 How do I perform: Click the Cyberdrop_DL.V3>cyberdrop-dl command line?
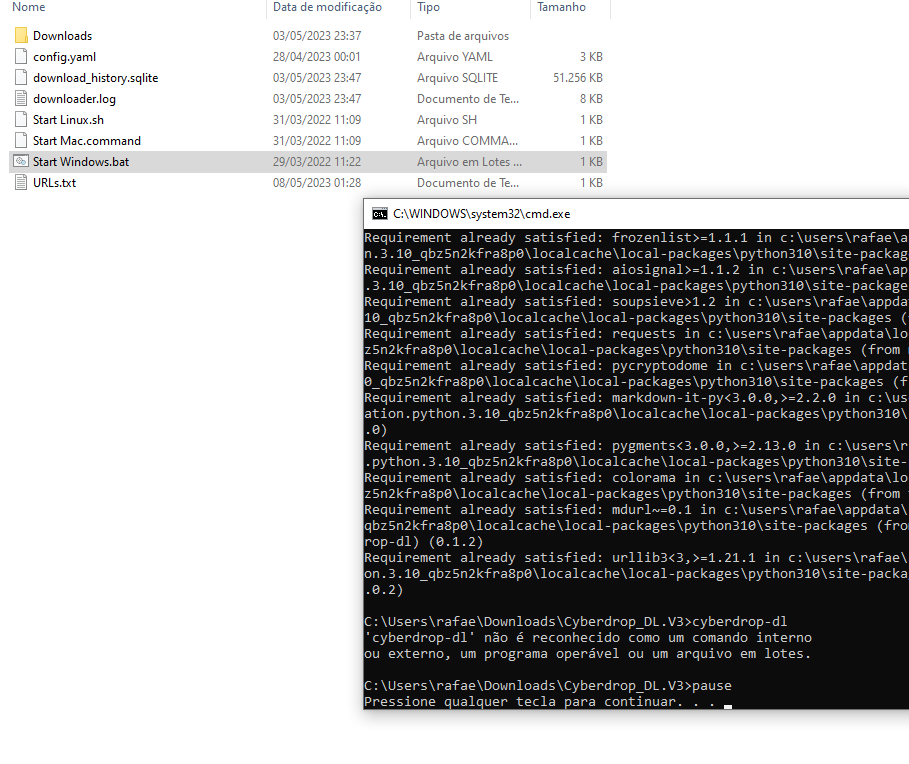576,621
